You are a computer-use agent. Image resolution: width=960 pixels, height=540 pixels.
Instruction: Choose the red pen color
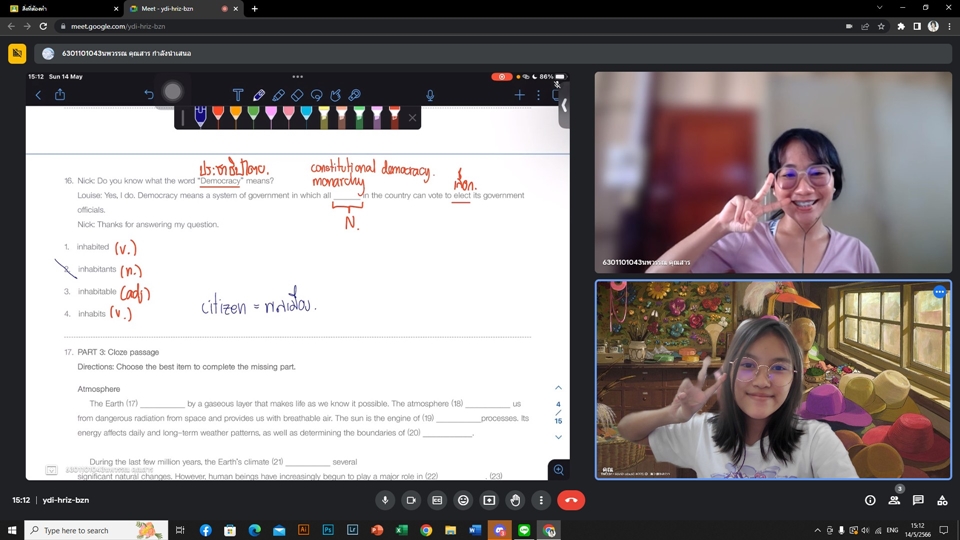point(218,115)
